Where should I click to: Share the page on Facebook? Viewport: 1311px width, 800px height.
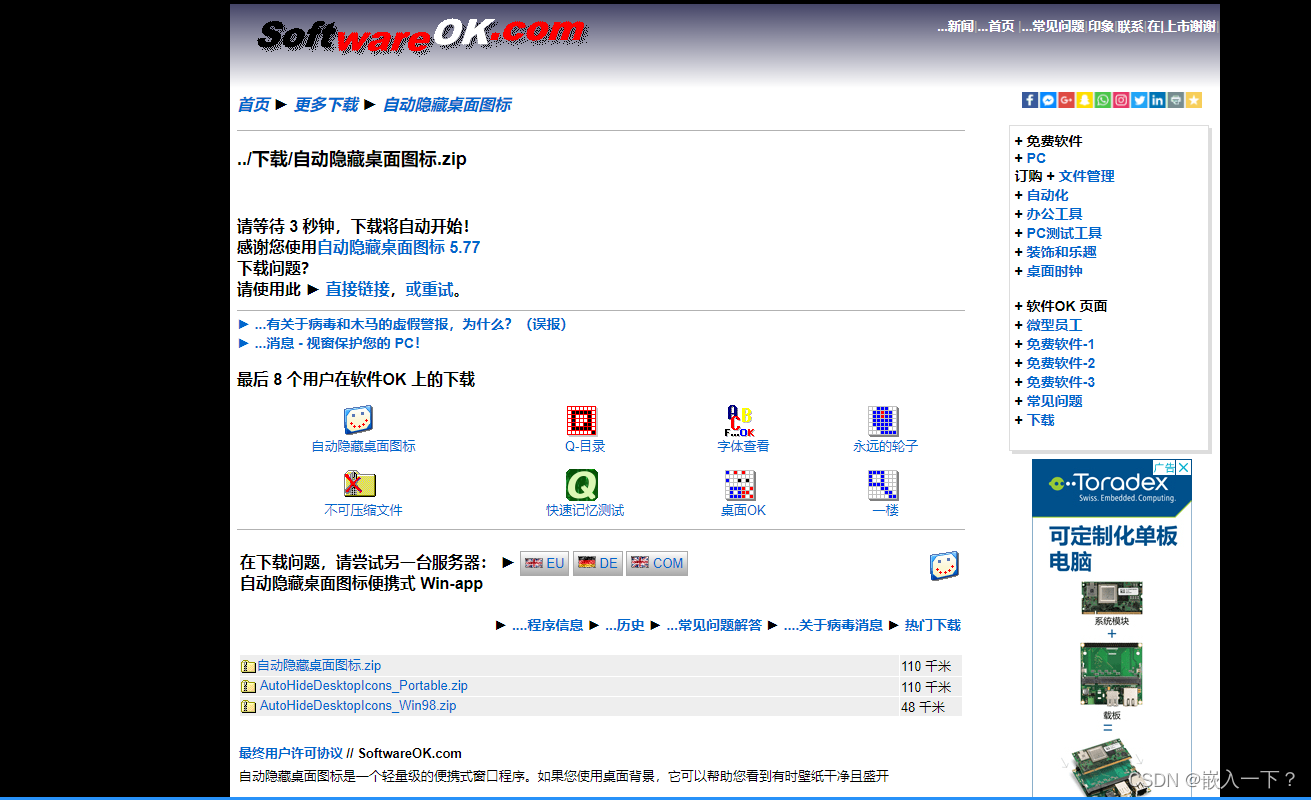click(1030, 100)
